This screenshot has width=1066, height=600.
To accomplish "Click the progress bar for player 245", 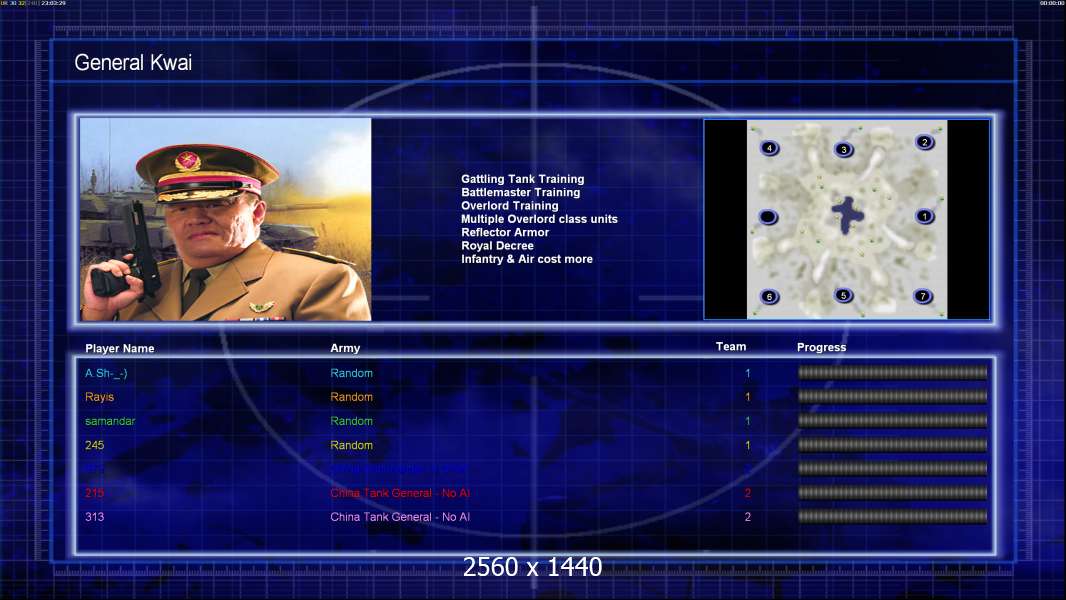I will [892, 445].
